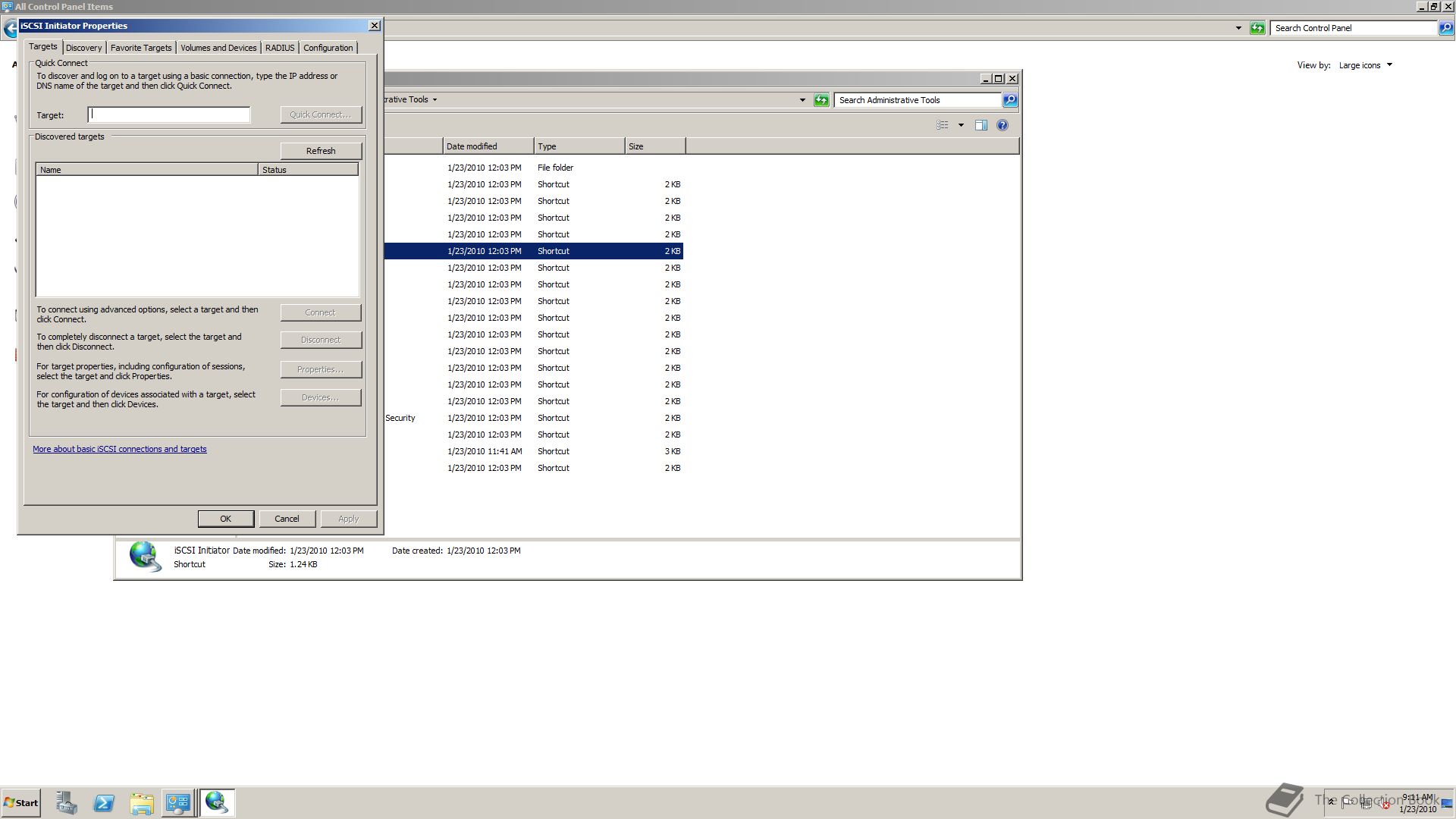
Task: Open the Volumes and Devices tab
Action: point(218,48)
